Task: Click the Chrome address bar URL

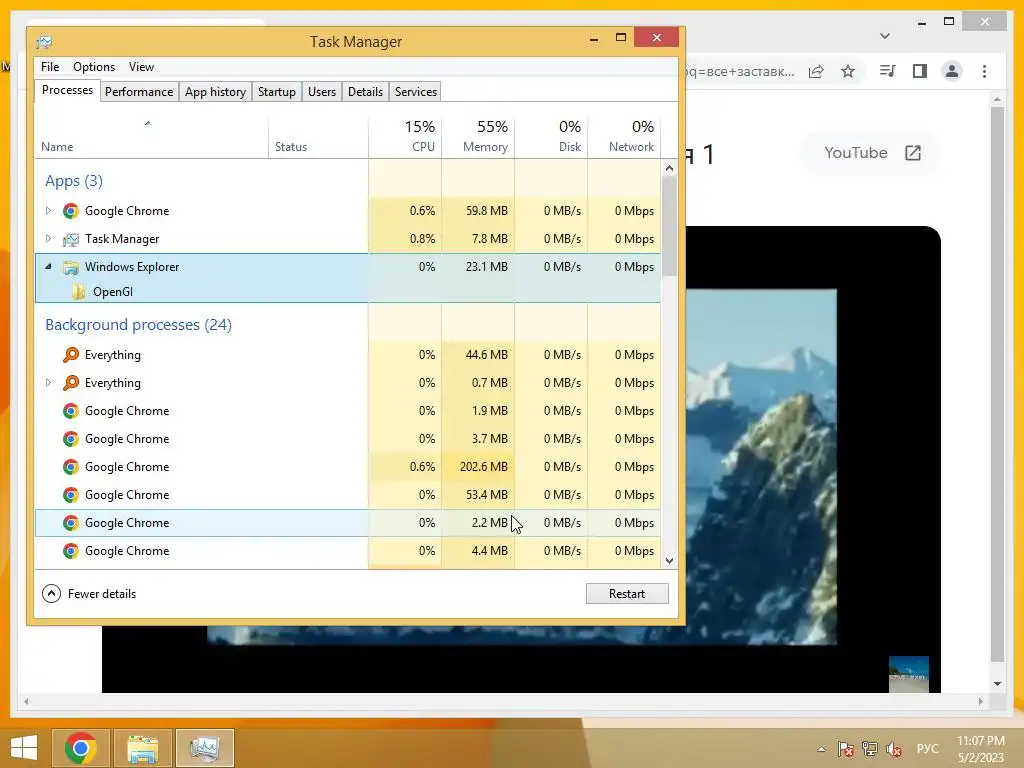Action: point(741,71)
